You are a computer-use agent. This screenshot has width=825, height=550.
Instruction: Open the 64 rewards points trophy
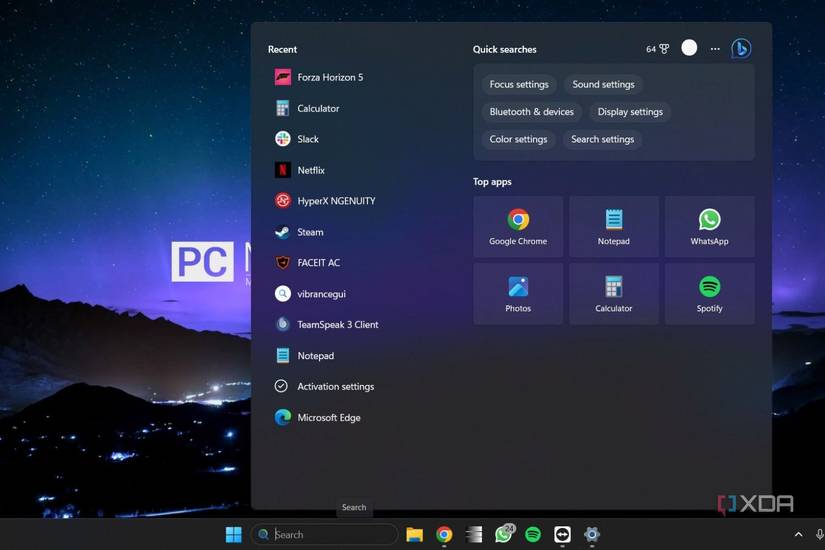point(658,49)
